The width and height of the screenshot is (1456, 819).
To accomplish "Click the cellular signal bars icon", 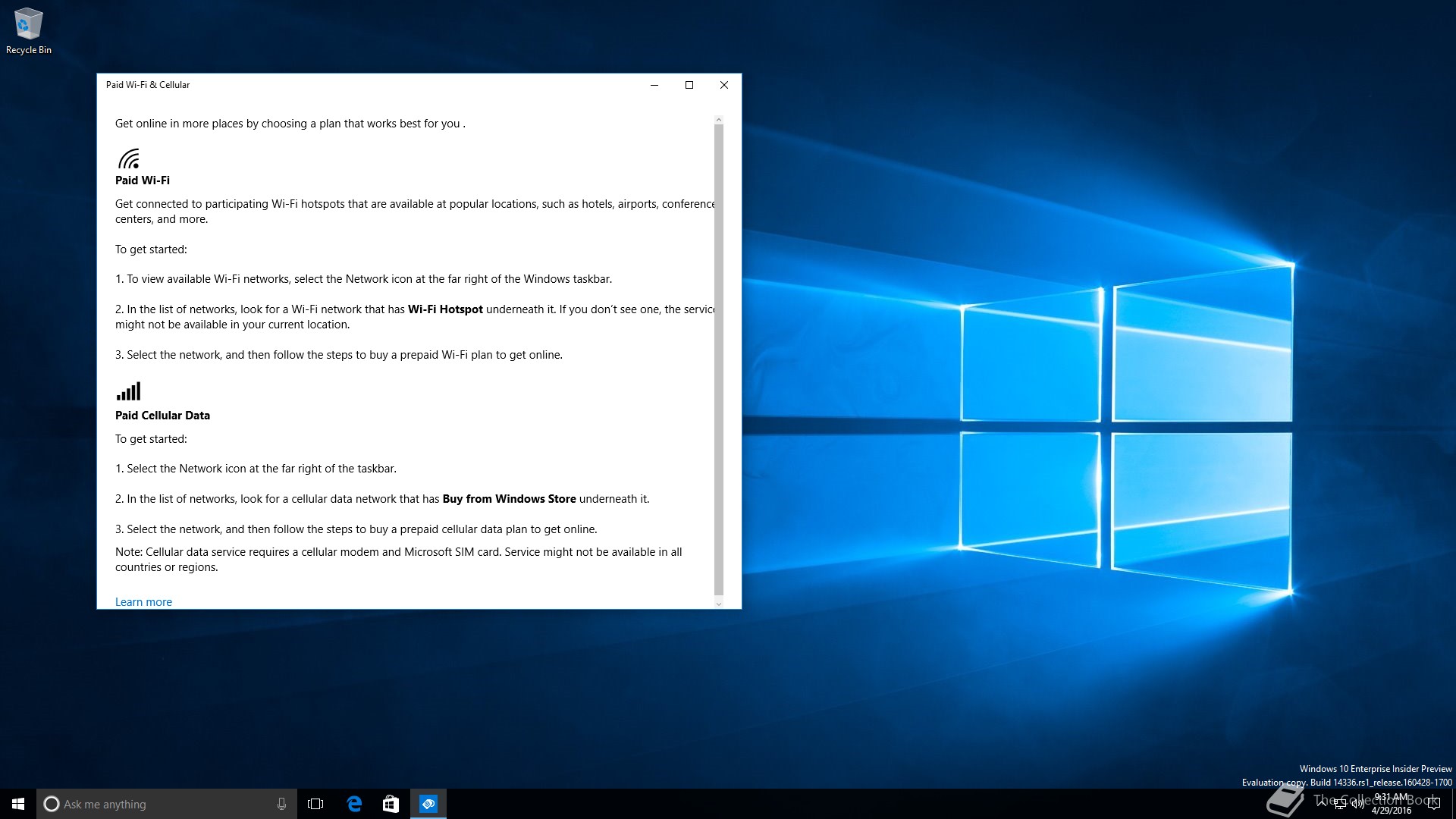I will click(128, 391).
